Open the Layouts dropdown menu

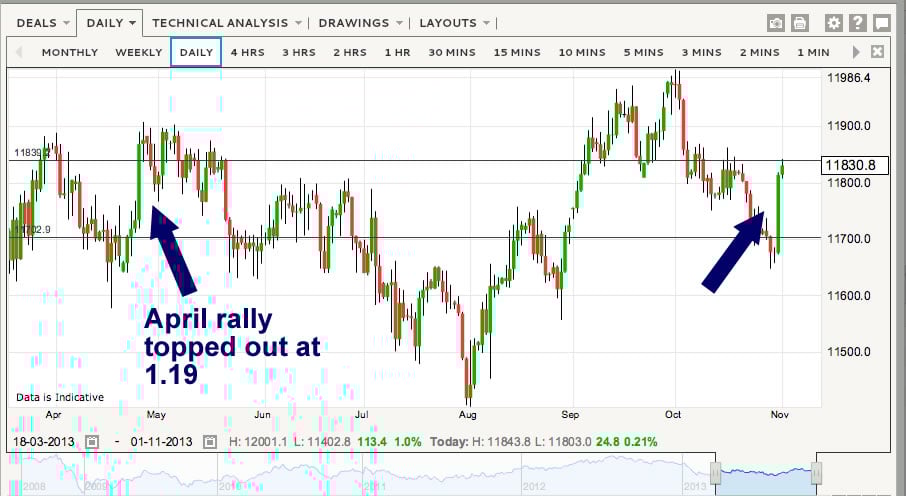point(455,22)
